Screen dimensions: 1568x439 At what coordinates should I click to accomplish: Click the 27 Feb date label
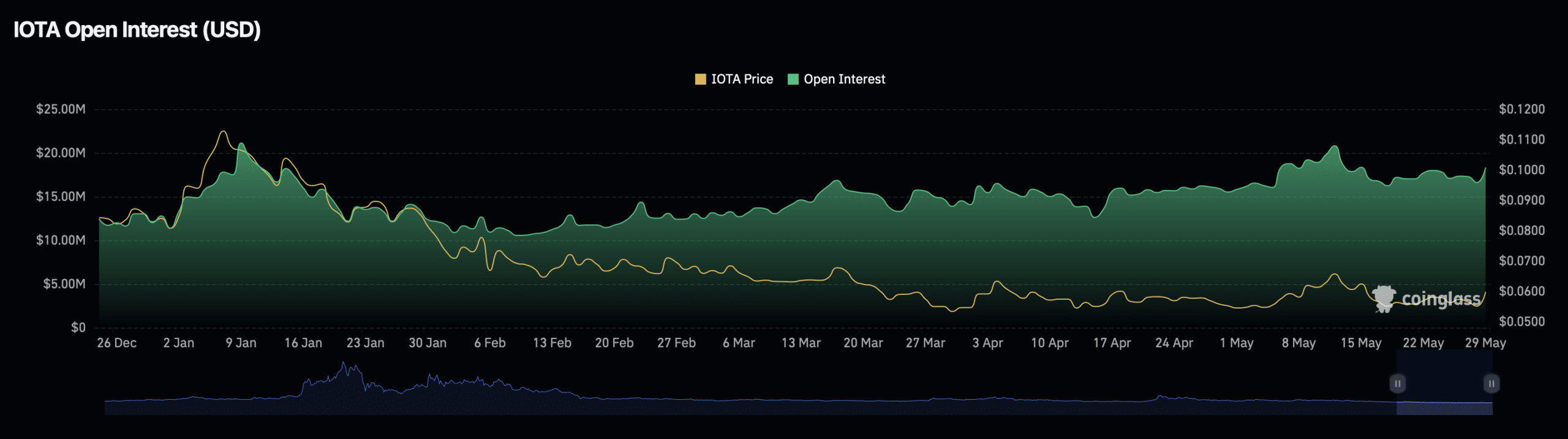click(x=676, y=343)
